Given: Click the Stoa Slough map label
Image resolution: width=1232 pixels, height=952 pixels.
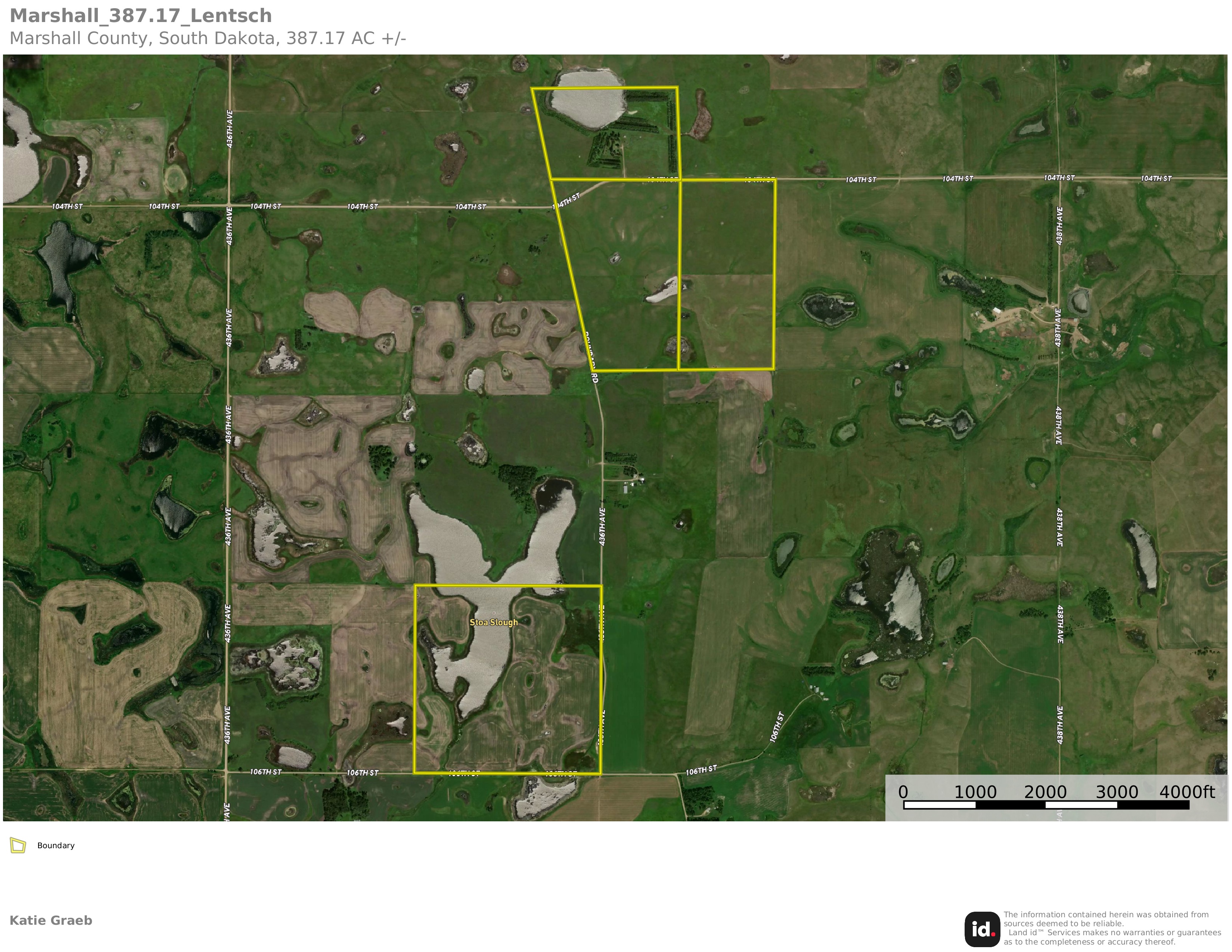Looking at the screenshot, I should 494,622.
